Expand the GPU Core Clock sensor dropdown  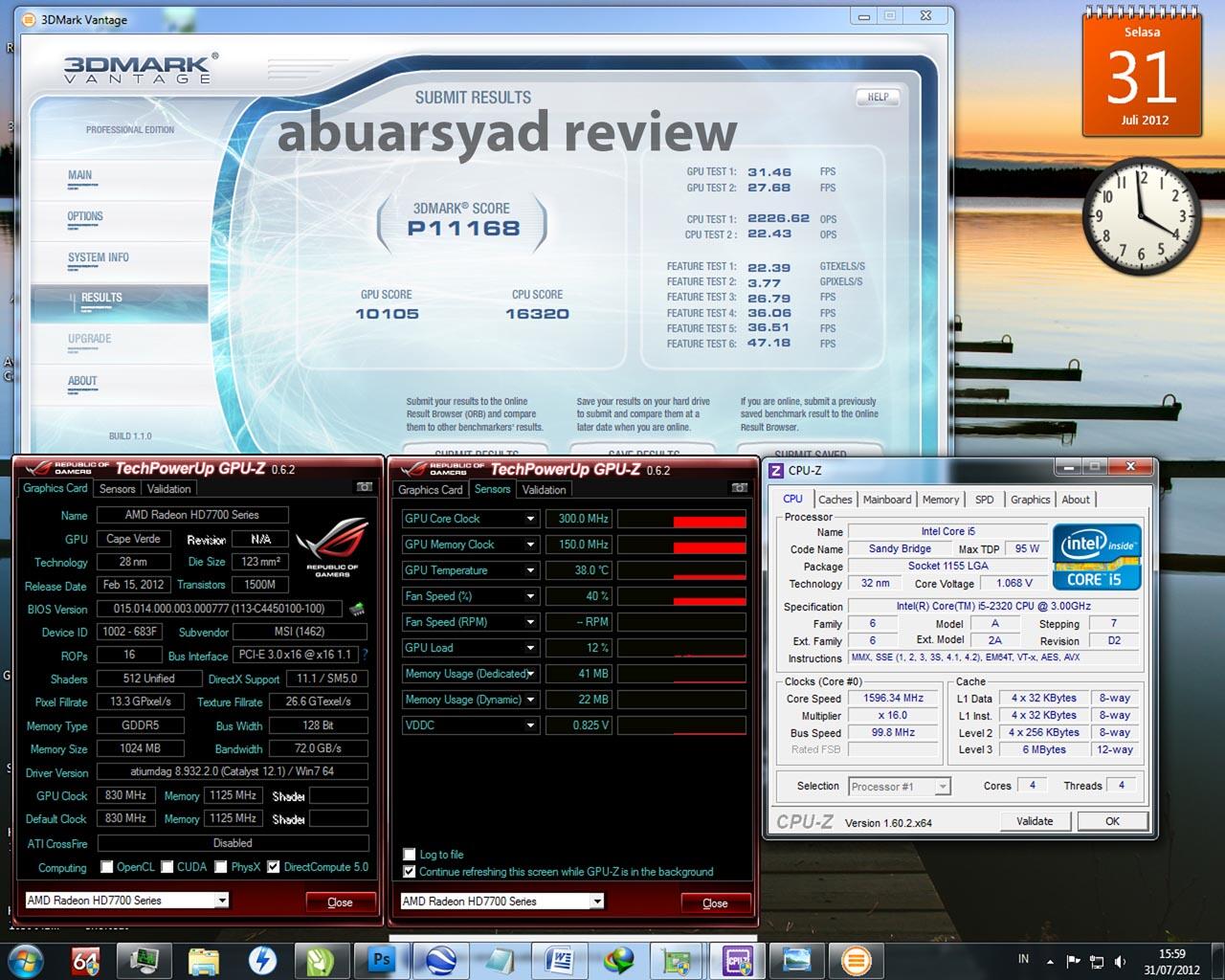pyautogui.click(x=530, y=519)
